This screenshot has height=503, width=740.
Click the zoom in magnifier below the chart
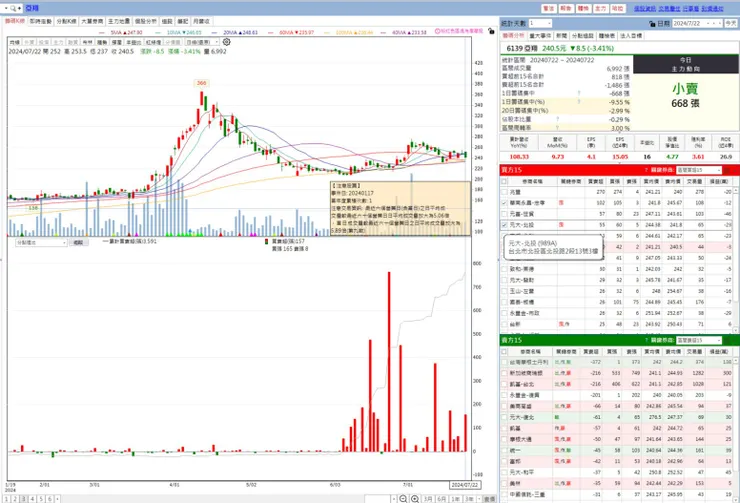[415, 499]
